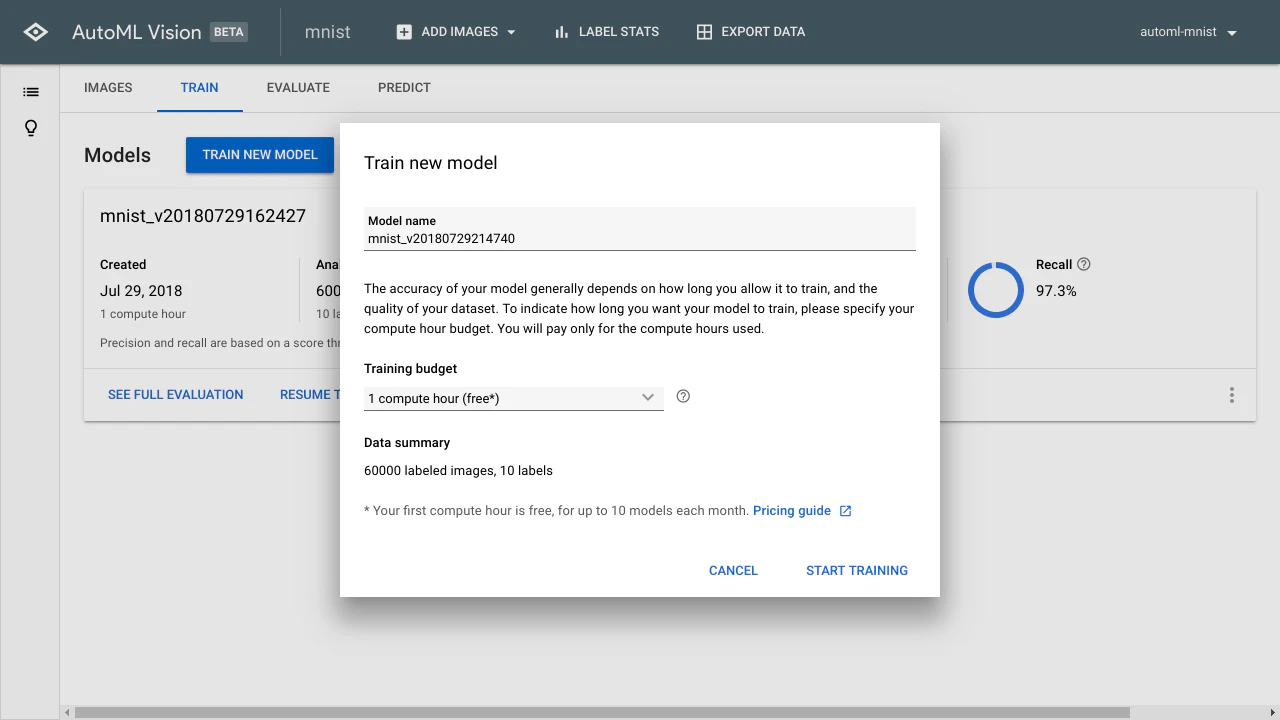Click the '1 compute hour' text on card

pos(143,314)
